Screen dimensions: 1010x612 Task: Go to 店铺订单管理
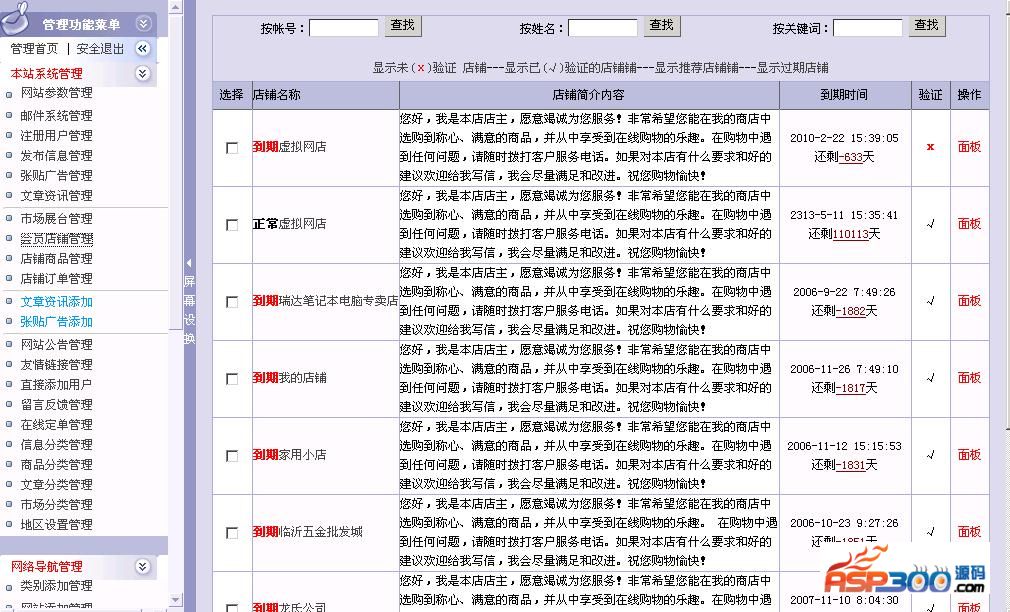point(56,279)
